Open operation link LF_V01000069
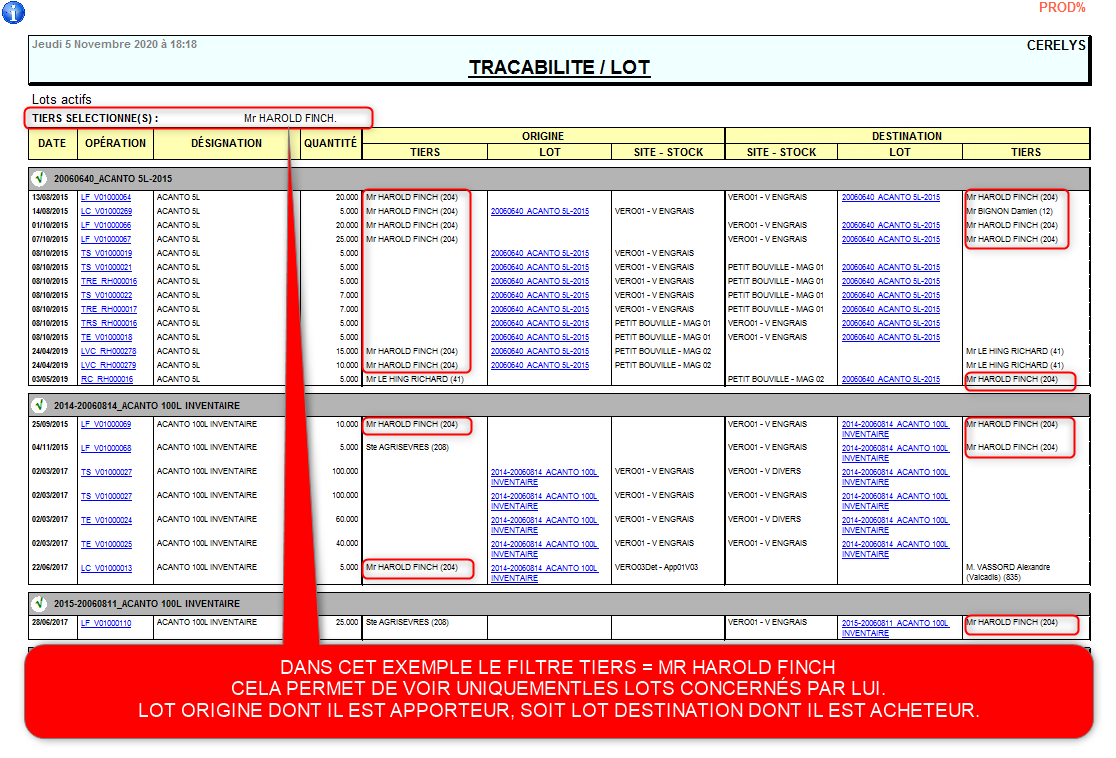Screen dimensions: 1116x758 tap(106, 425)
